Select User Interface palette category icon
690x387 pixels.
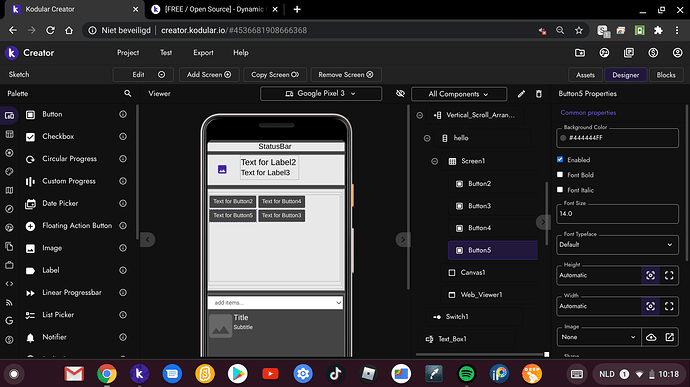click(9, 115)
